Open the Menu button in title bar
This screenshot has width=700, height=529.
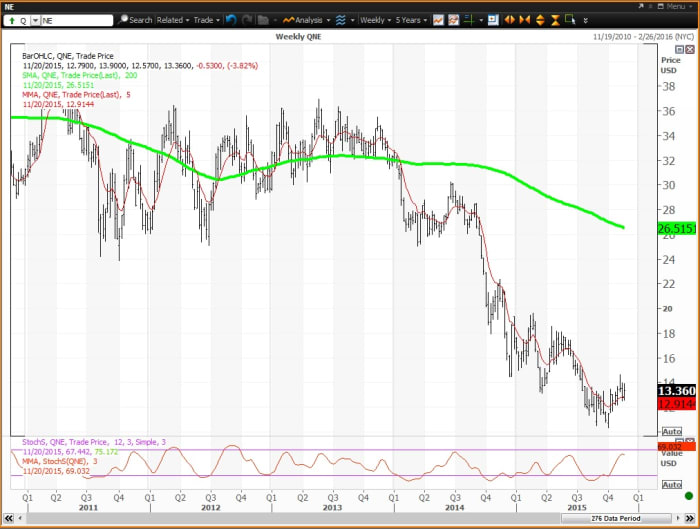pos(675,5)
